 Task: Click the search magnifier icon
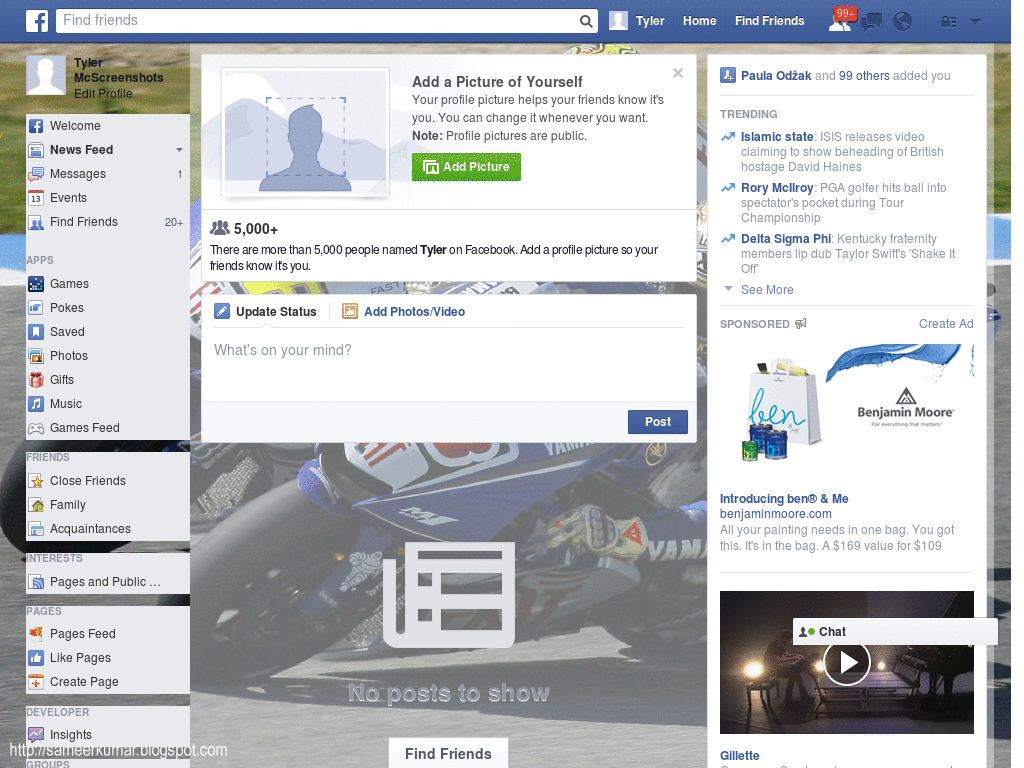[586, 21]
